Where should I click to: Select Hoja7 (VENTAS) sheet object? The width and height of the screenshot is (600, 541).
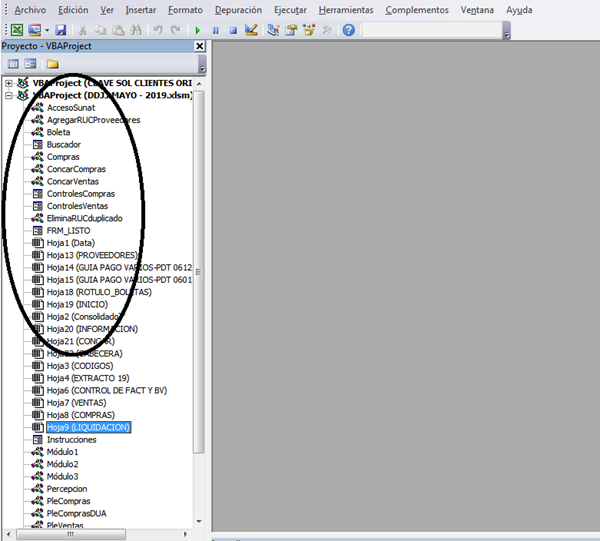tap(77, 402)
